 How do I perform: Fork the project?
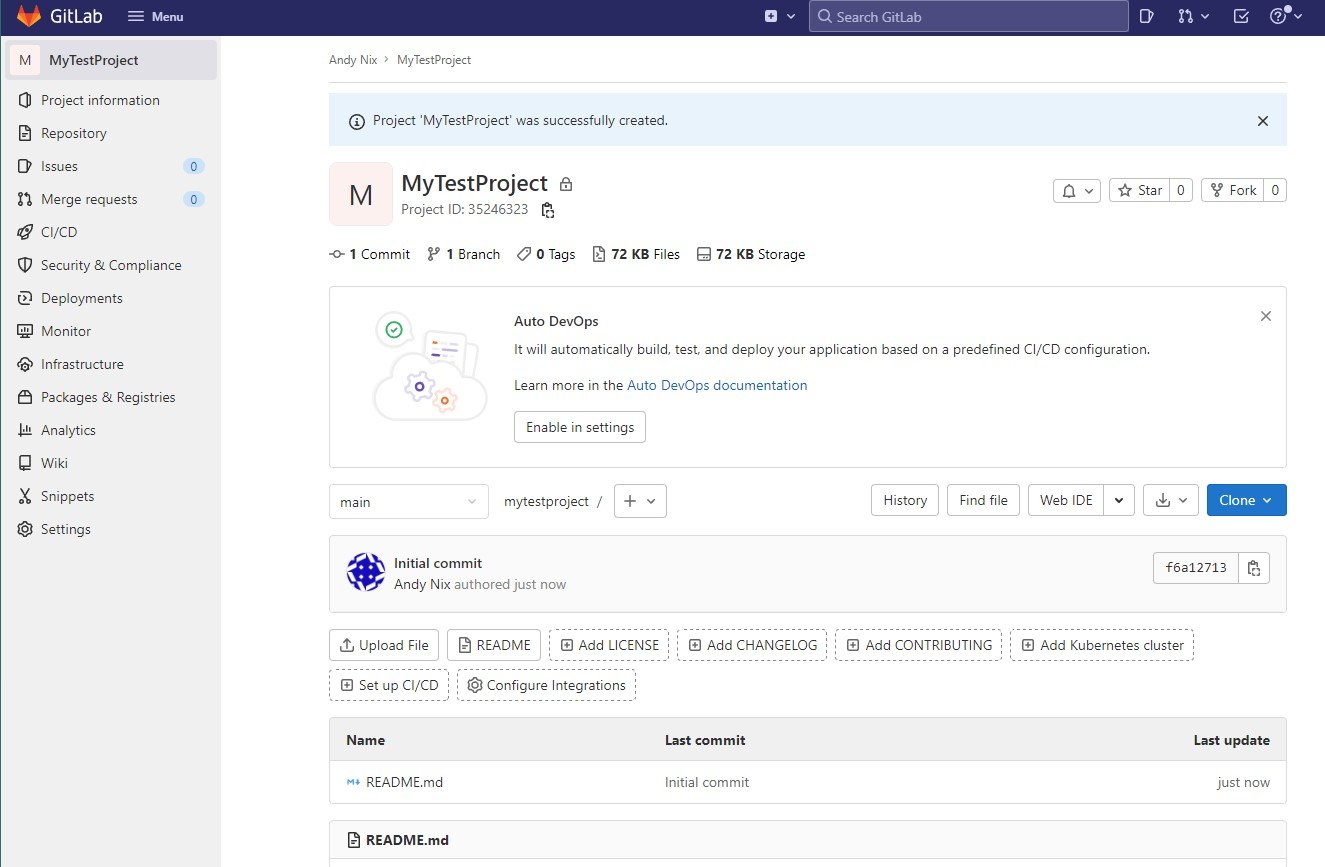tap(1232, 190)
